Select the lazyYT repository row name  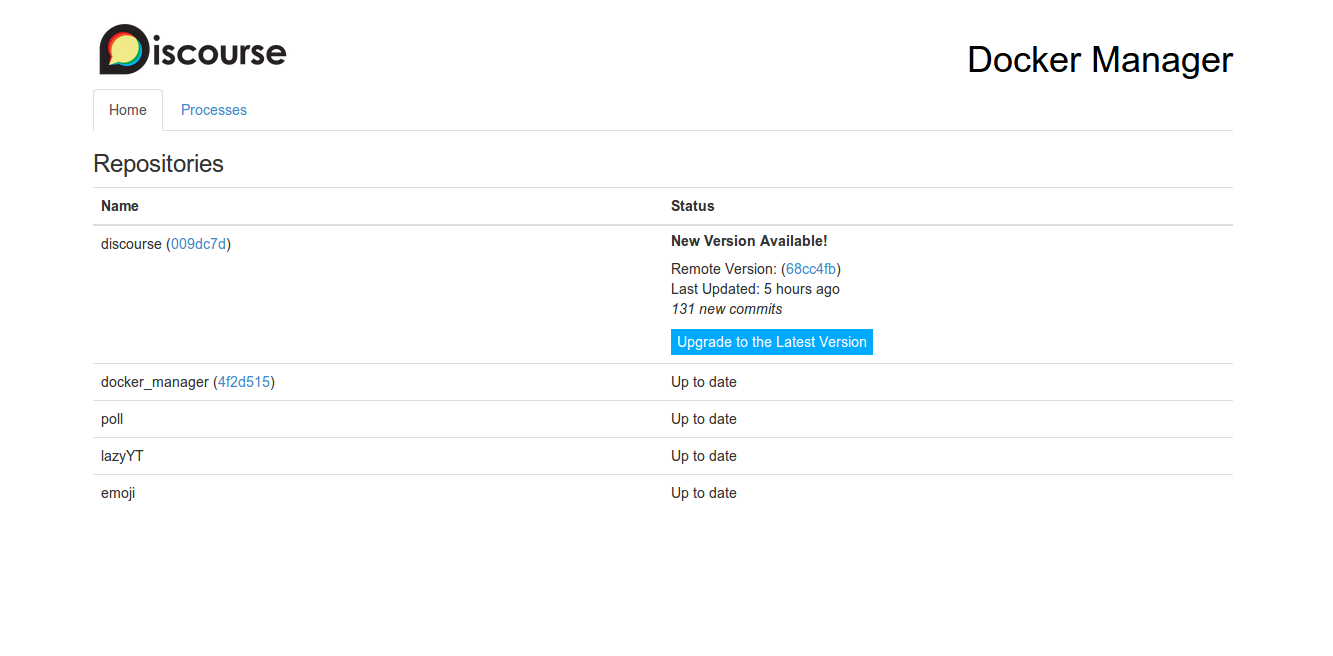click(122, 456)
